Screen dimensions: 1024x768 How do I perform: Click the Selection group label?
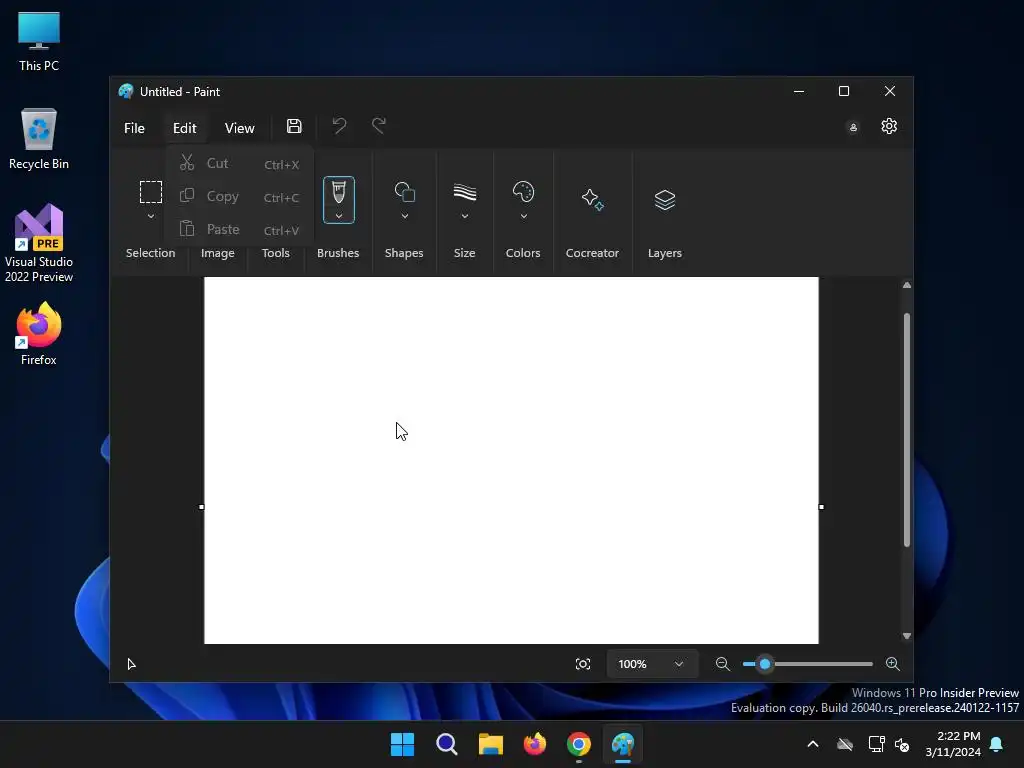click(150, 253)
